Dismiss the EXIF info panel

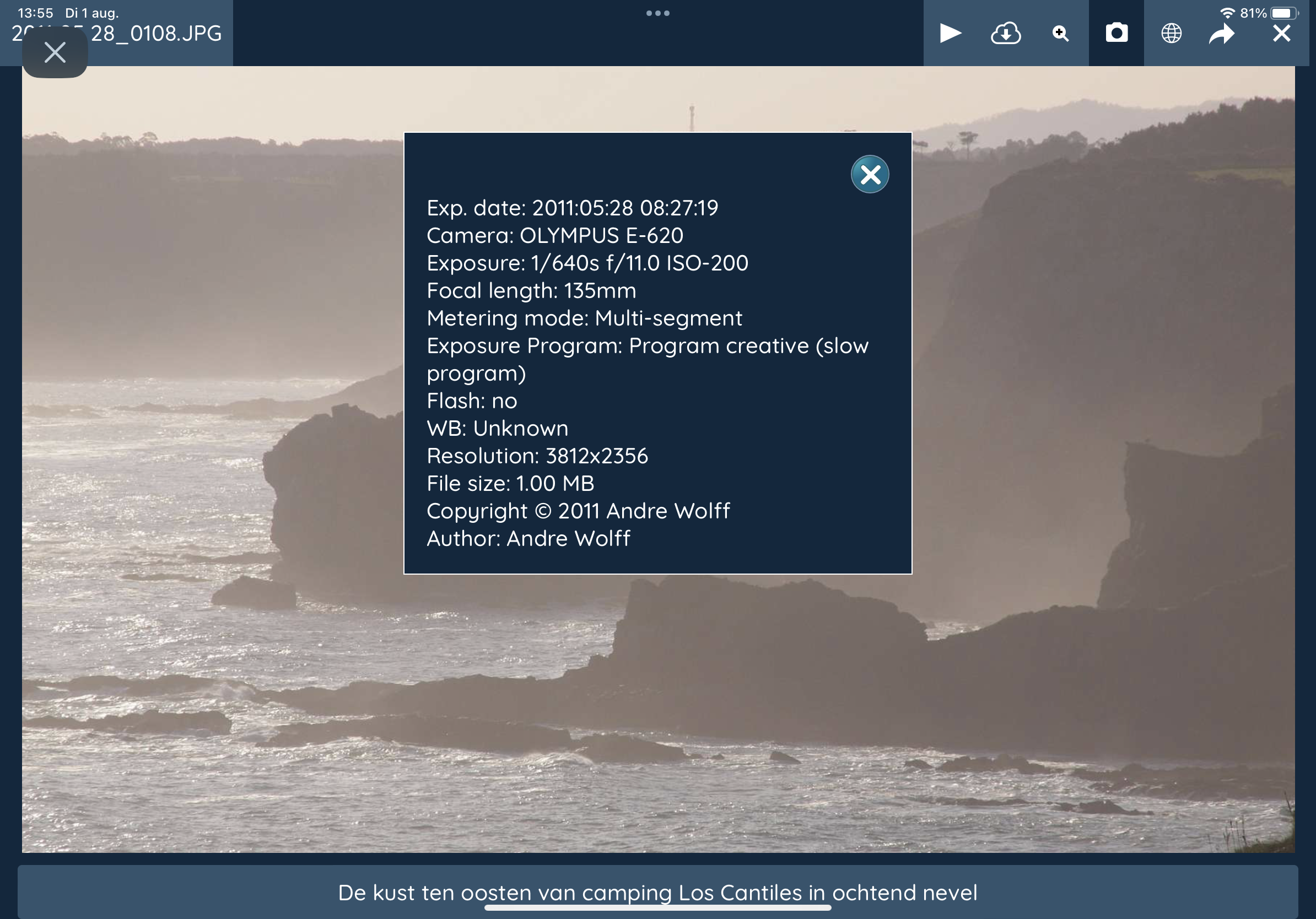click(870, 174)
